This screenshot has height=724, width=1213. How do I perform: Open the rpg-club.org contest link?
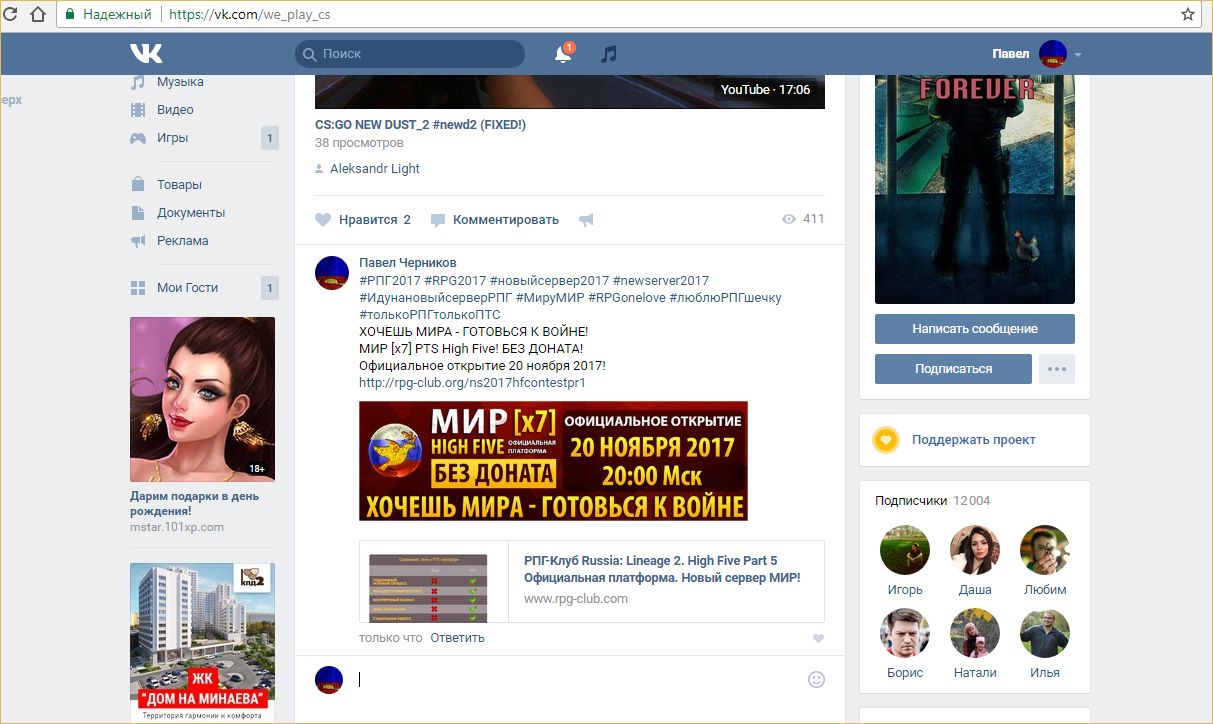click(x=472, y=382)
